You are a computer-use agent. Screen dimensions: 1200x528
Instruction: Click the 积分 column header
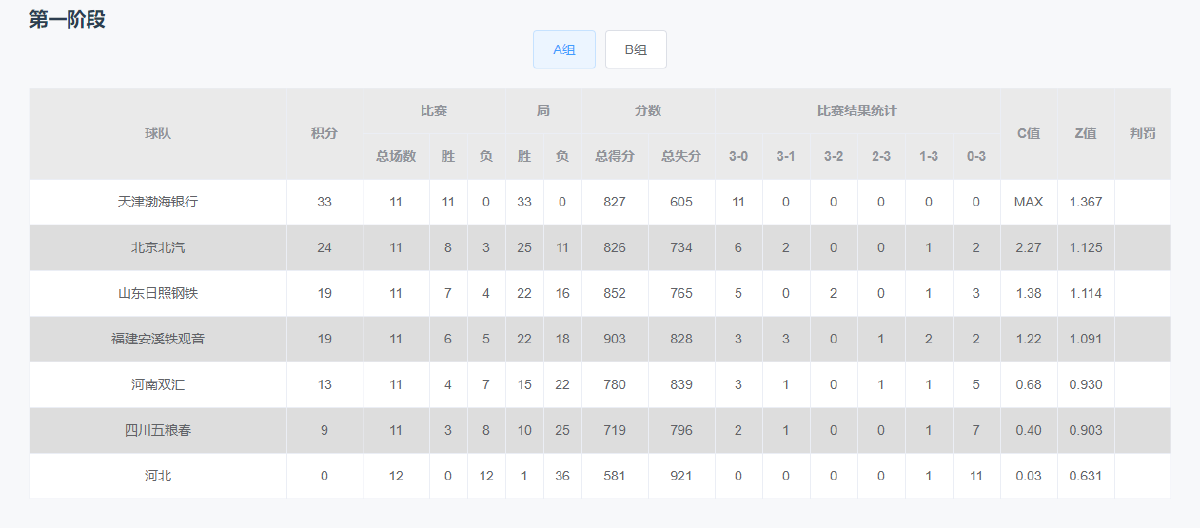pyautogui.click(x=324, y=134)
